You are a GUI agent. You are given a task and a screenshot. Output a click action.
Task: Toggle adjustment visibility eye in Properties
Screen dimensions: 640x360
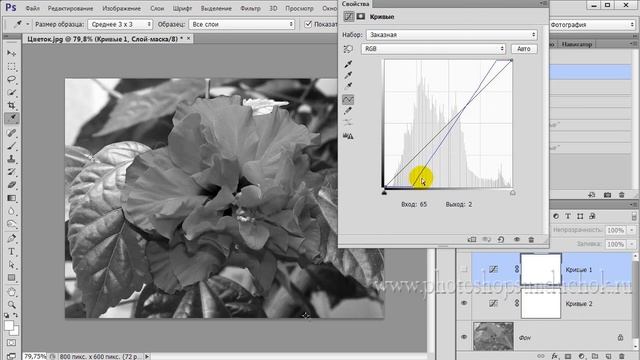[x=516, y=240]
